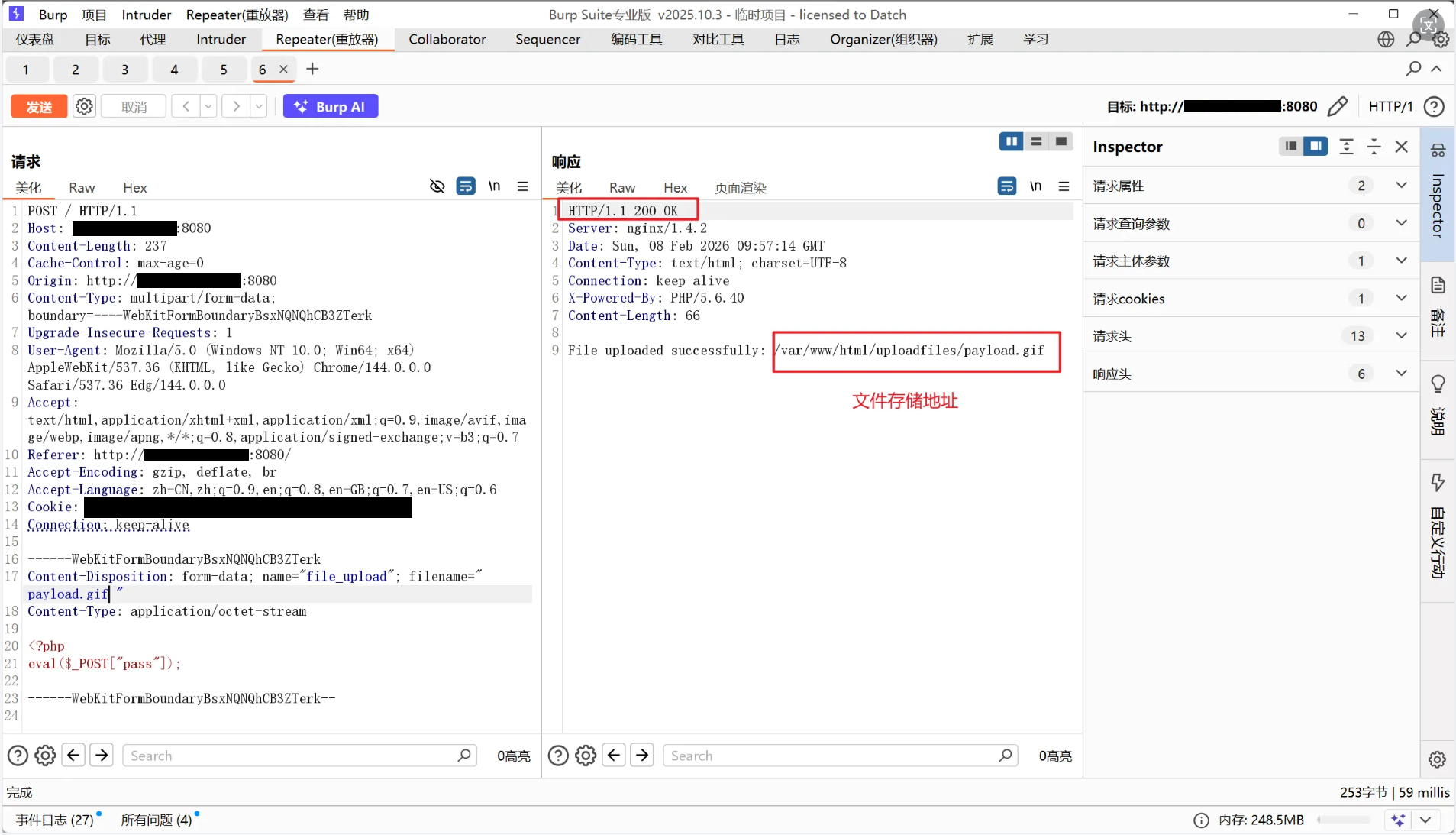This screenshot has height=835, width=1456.
Task: Open response search help icon
Action: pos(559,756)
